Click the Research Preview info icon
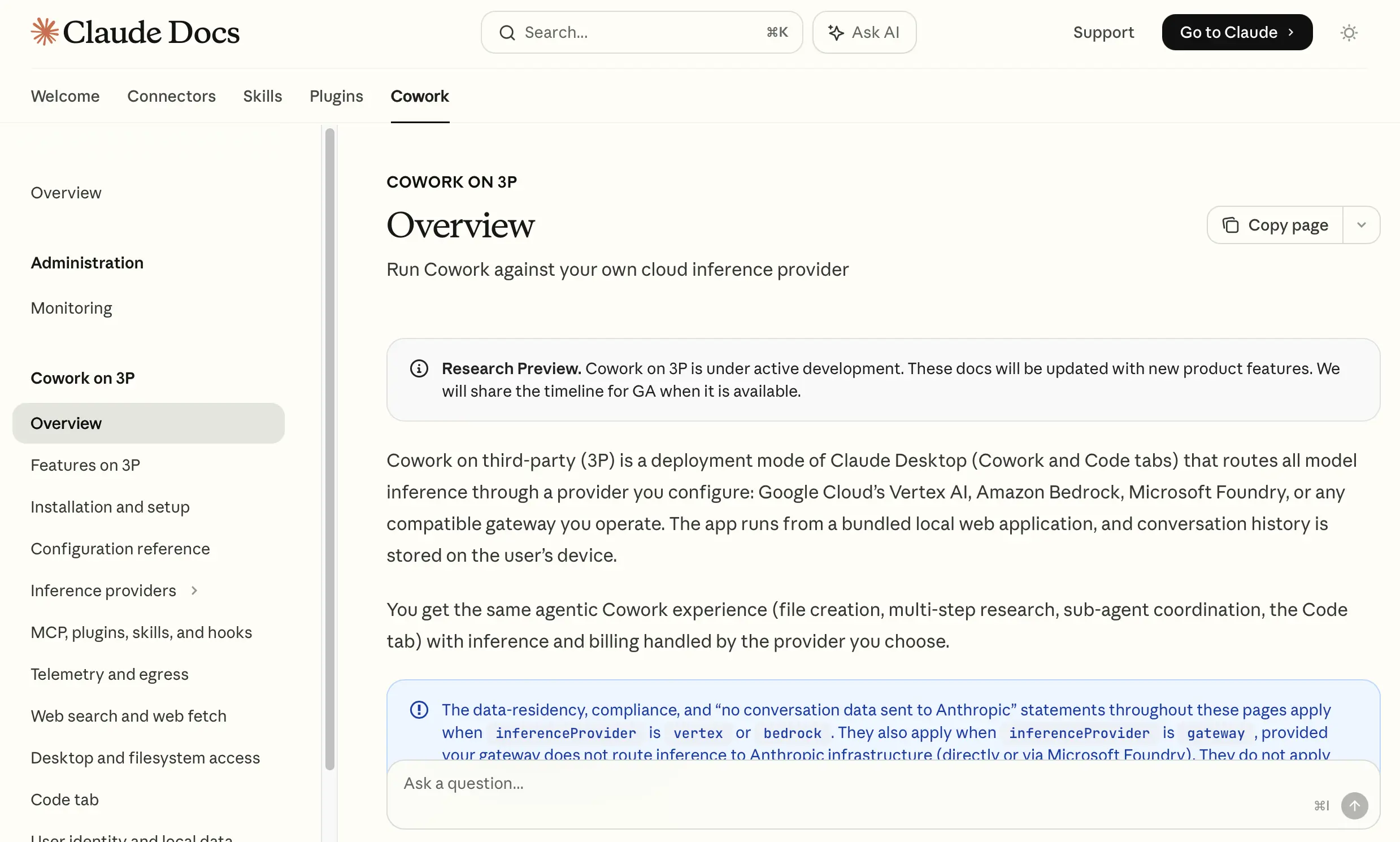Screen dimensions: 1400x842 [x=419, y=369]
